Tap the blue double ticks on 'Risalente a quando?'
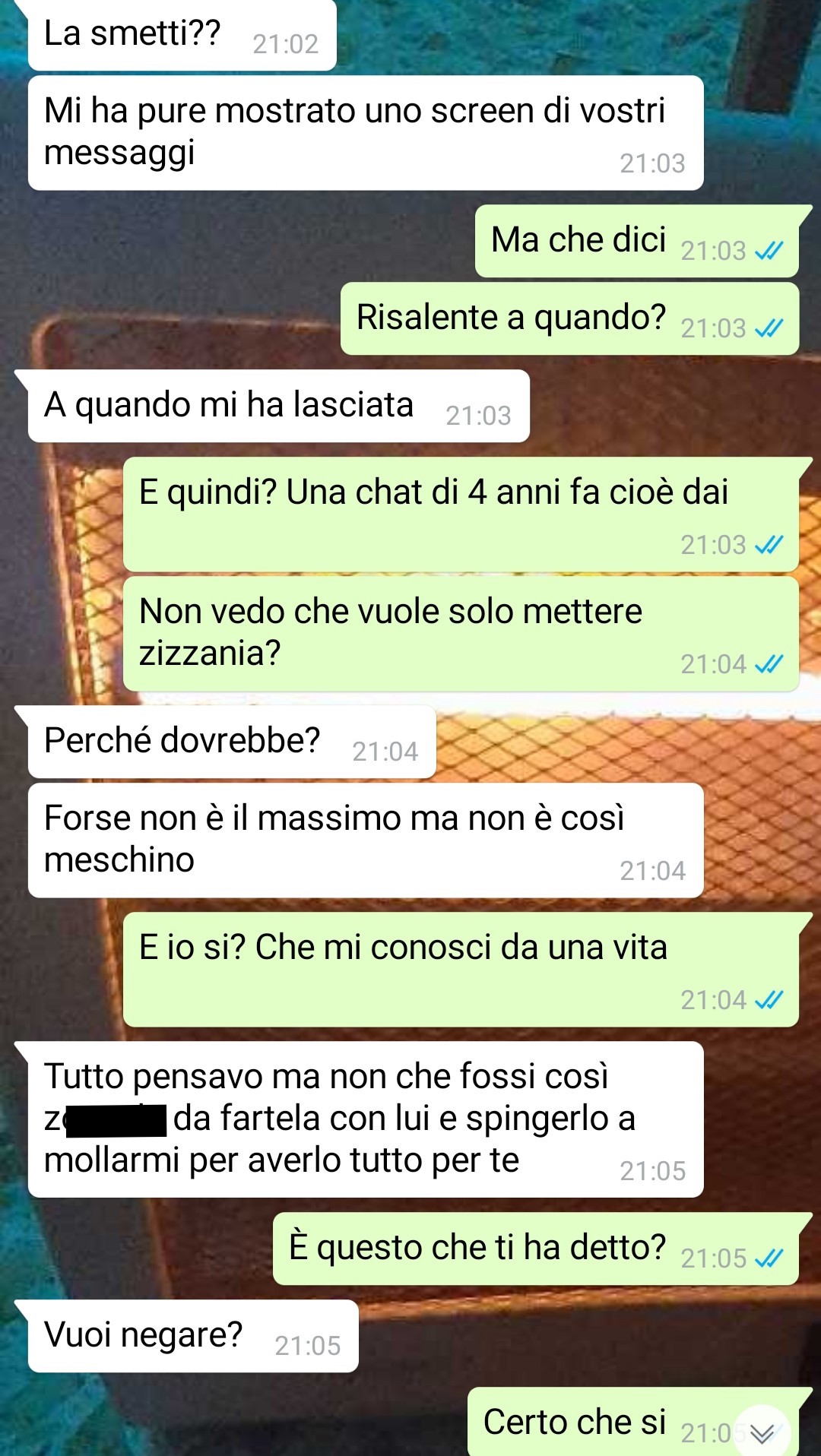 pos(769,328)
